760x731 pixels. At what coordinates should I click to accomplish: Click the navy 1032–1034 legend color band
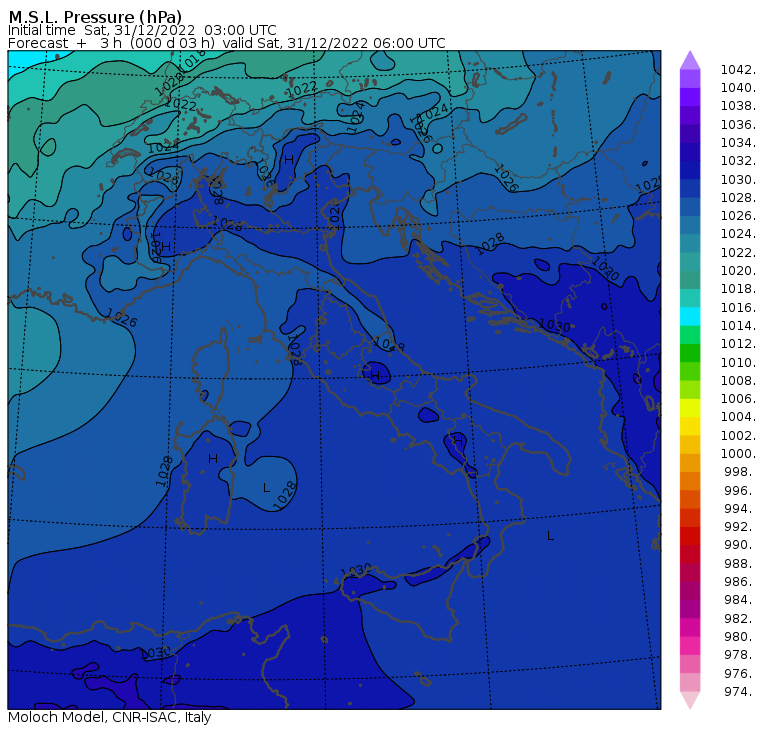(x=690, y=152)
